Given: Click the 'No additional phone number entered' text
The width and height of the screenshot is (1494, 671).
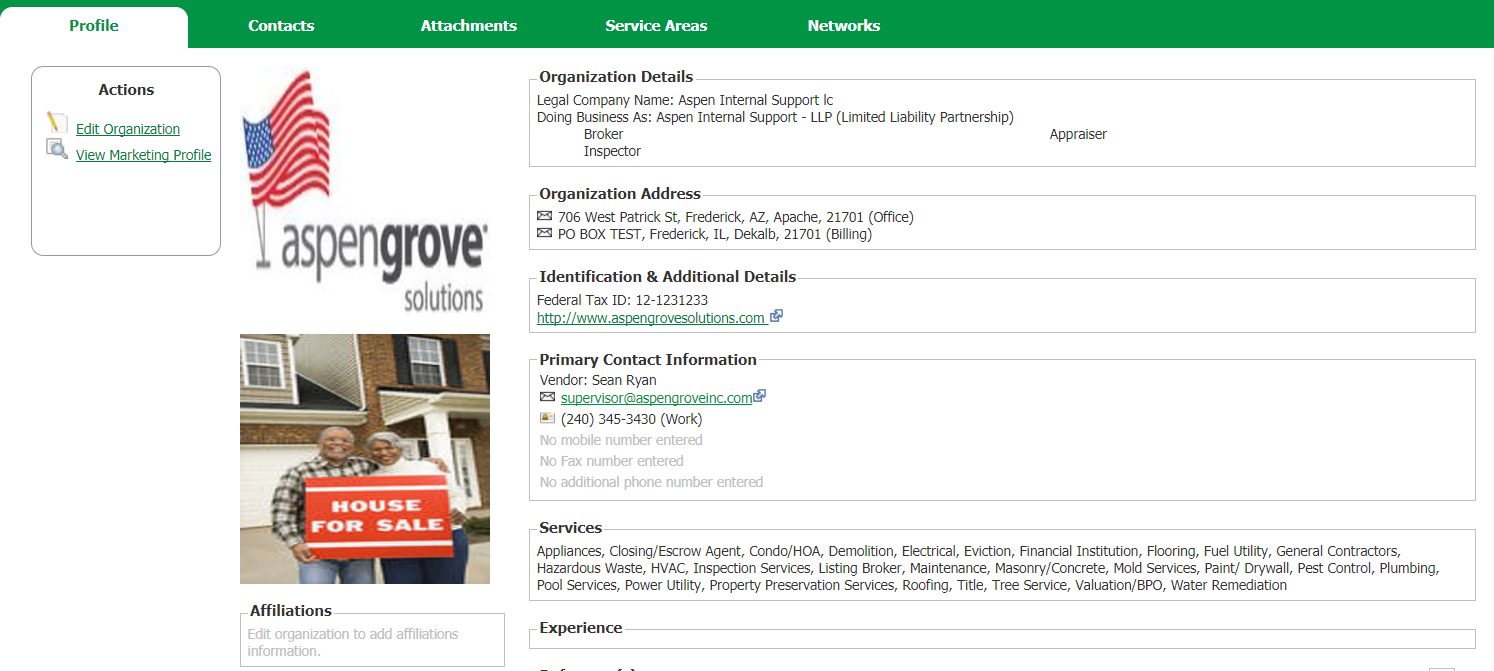Looking at the screenshot, I should (651, 482).
